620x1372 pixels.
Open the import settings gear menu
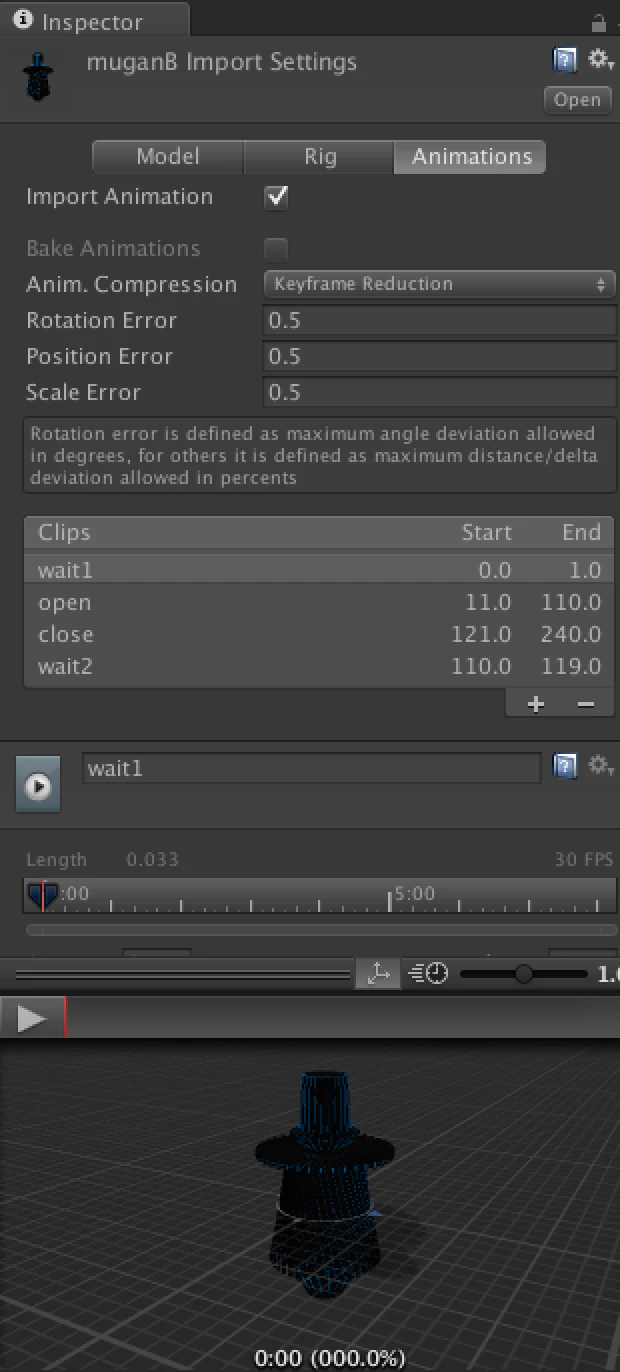600,61
